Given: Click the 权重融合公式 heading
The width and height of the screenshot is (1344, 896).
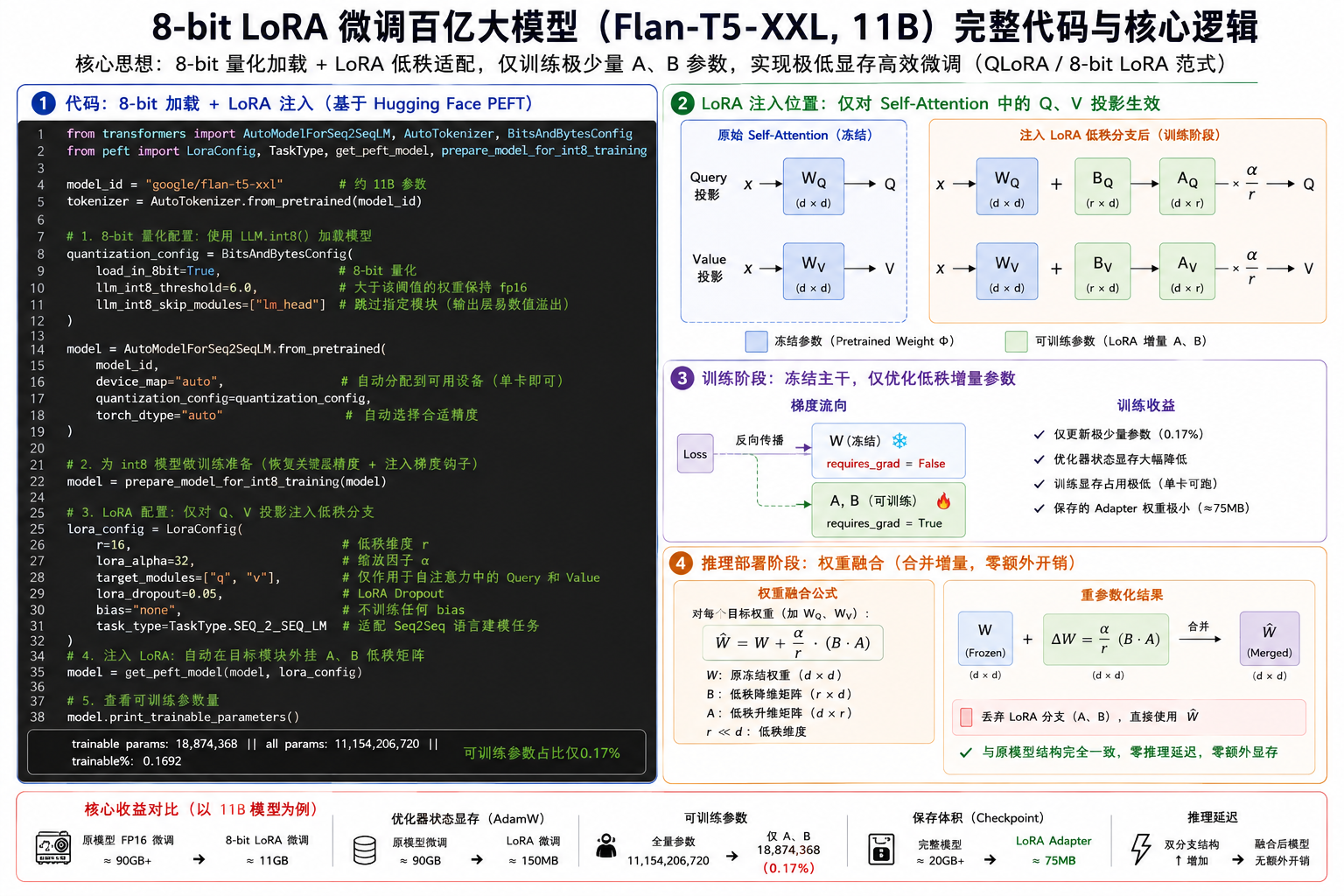Looking at the screenshot, I should 797,593.
